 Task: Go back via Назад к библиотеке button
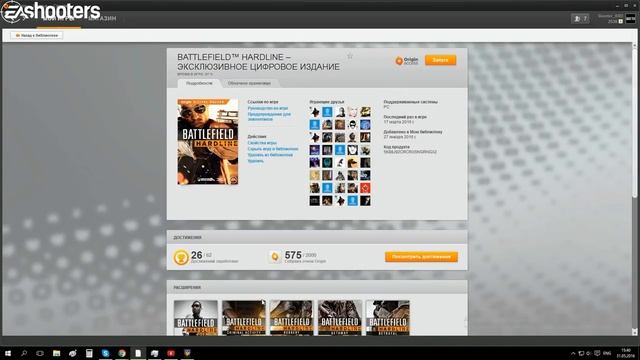pos(37,36)
